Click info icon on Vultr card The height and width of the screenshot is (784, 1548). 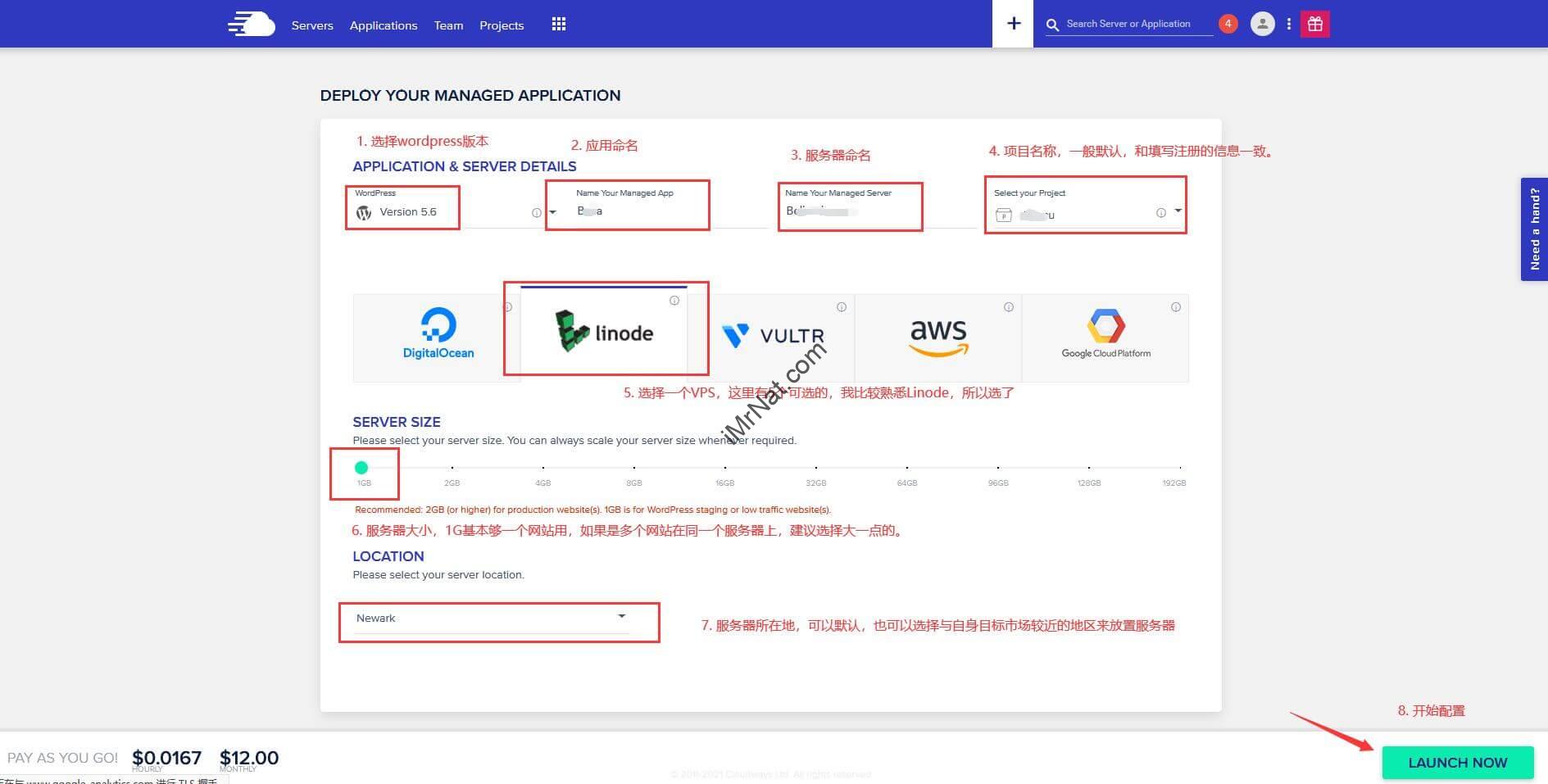pos(842,307)
